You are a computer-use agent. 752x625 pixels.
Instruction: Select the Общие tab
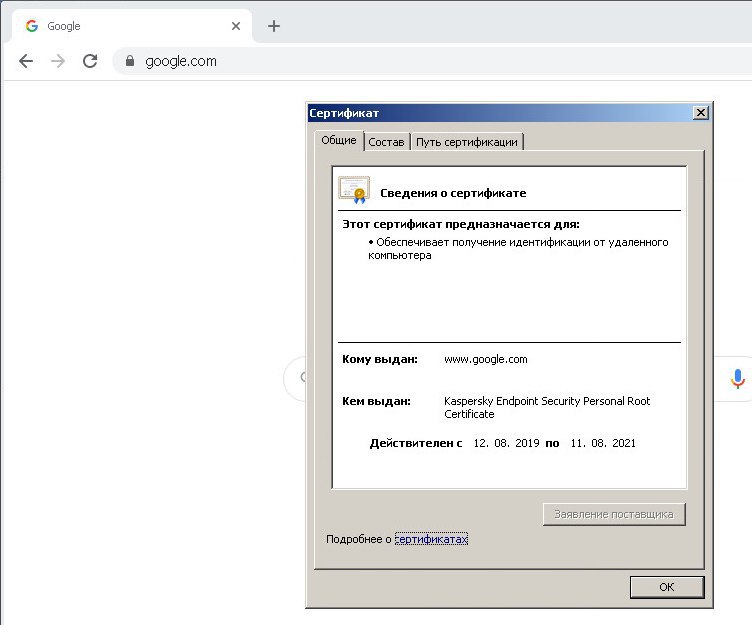339,140
